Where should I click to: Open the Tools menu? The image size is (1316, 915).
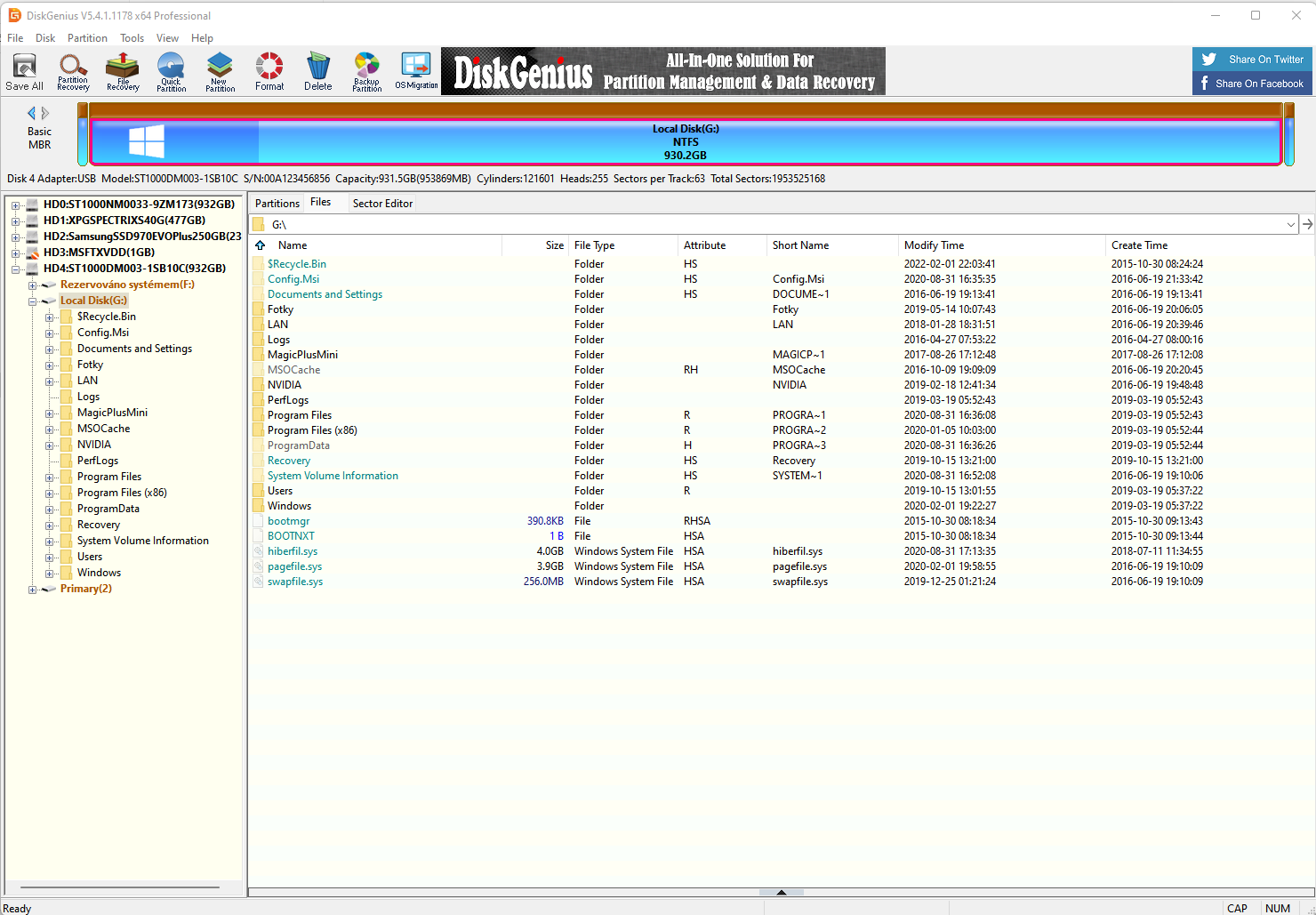tap(132, 38)
